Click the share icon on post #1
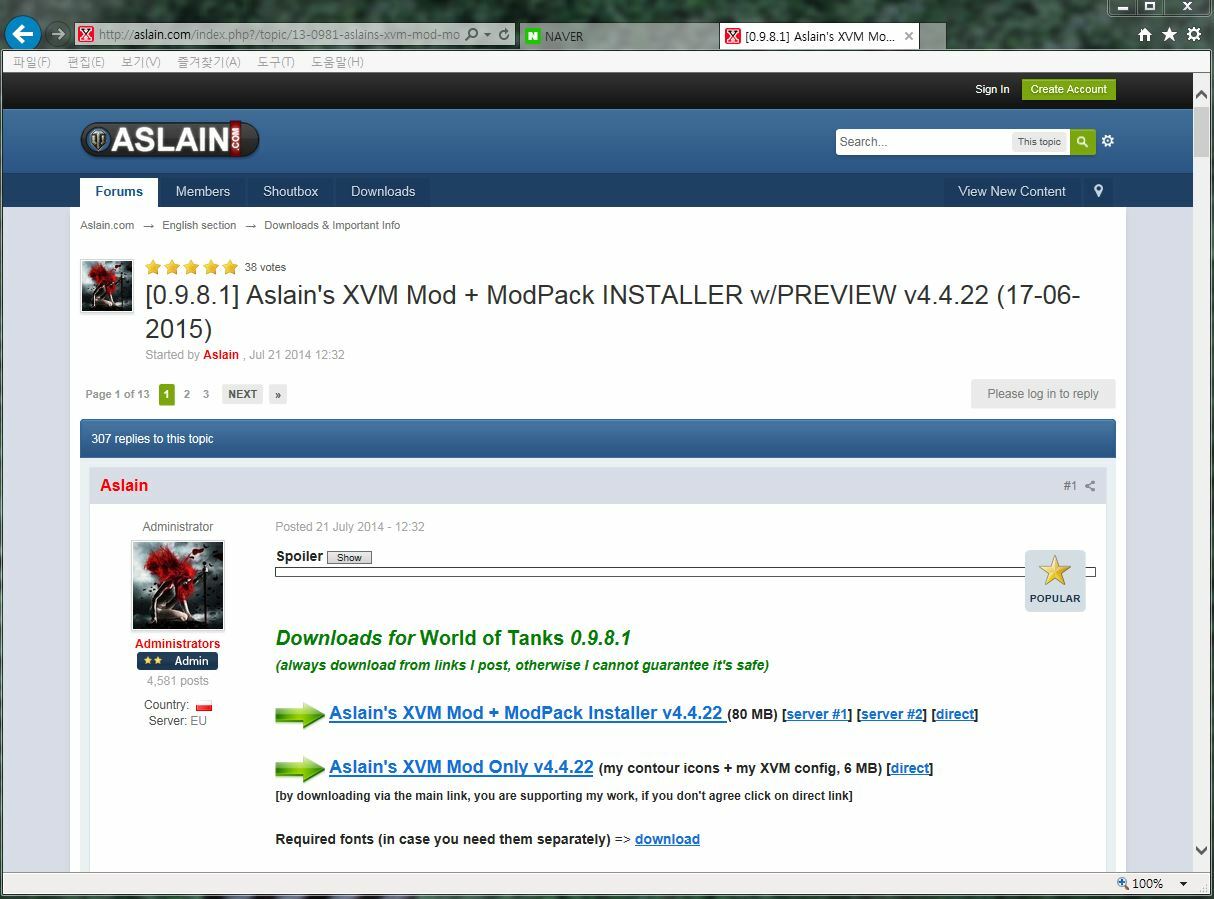The height and width of the screenshot is (899, 1214). coord(1090,486)
